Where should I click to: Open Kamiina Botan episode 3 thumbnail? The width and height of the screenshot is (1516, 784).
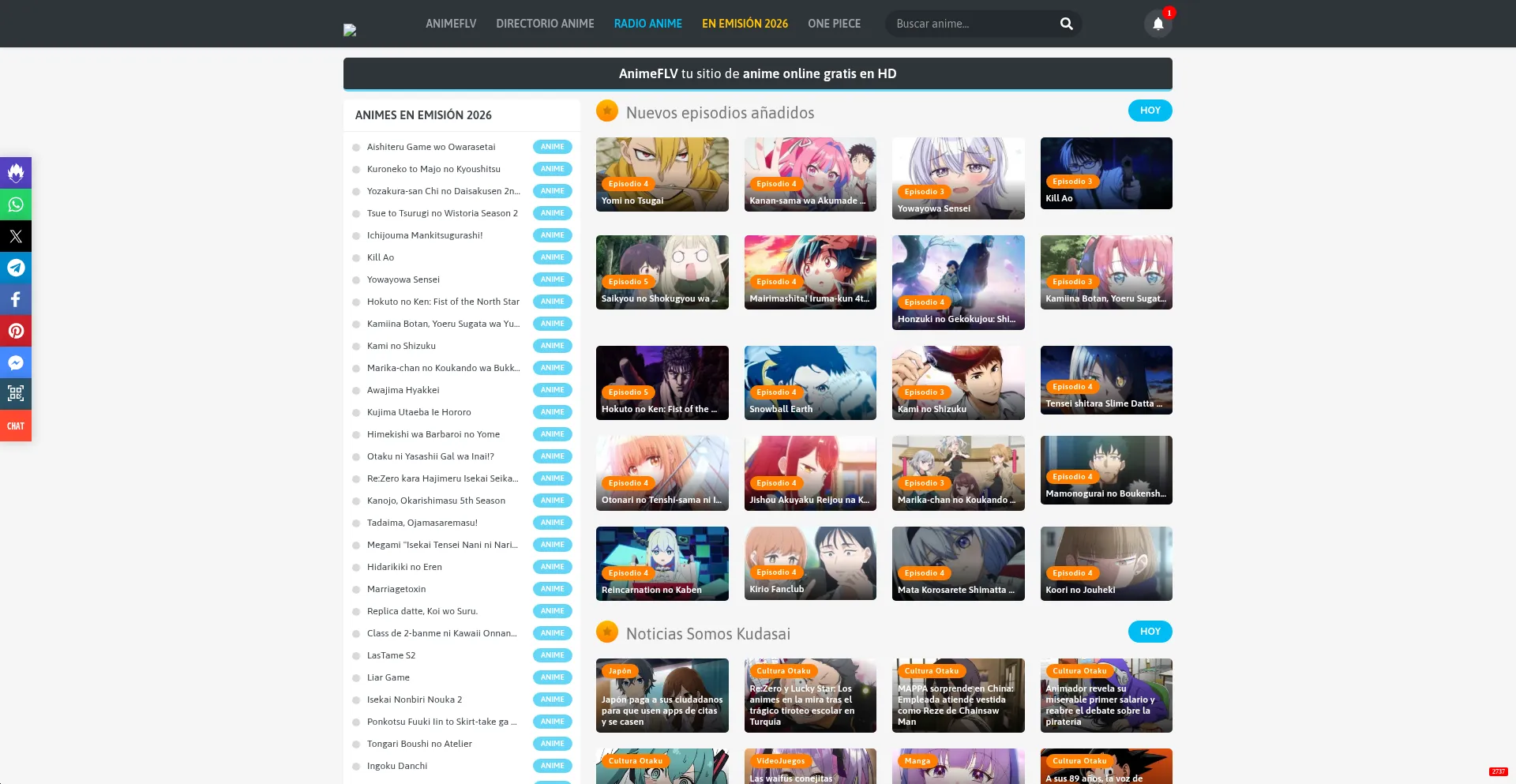click(1106, 272)
